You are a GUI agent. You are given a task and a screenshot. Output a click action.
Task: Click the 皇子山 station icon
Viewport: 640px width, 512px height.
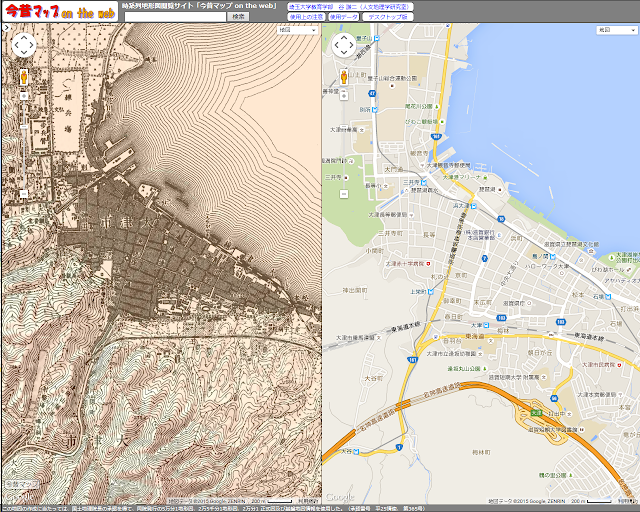[376, 38]
